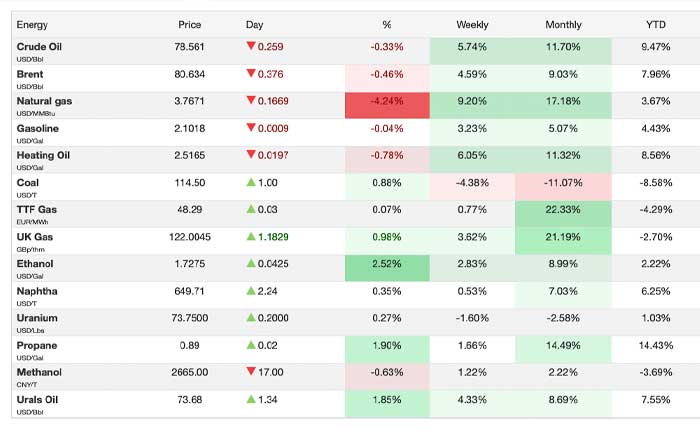The width and height of the screenshot is (700, 441).
Task: Click the green up arrow for Coal
Action: (x=250, y=182)
